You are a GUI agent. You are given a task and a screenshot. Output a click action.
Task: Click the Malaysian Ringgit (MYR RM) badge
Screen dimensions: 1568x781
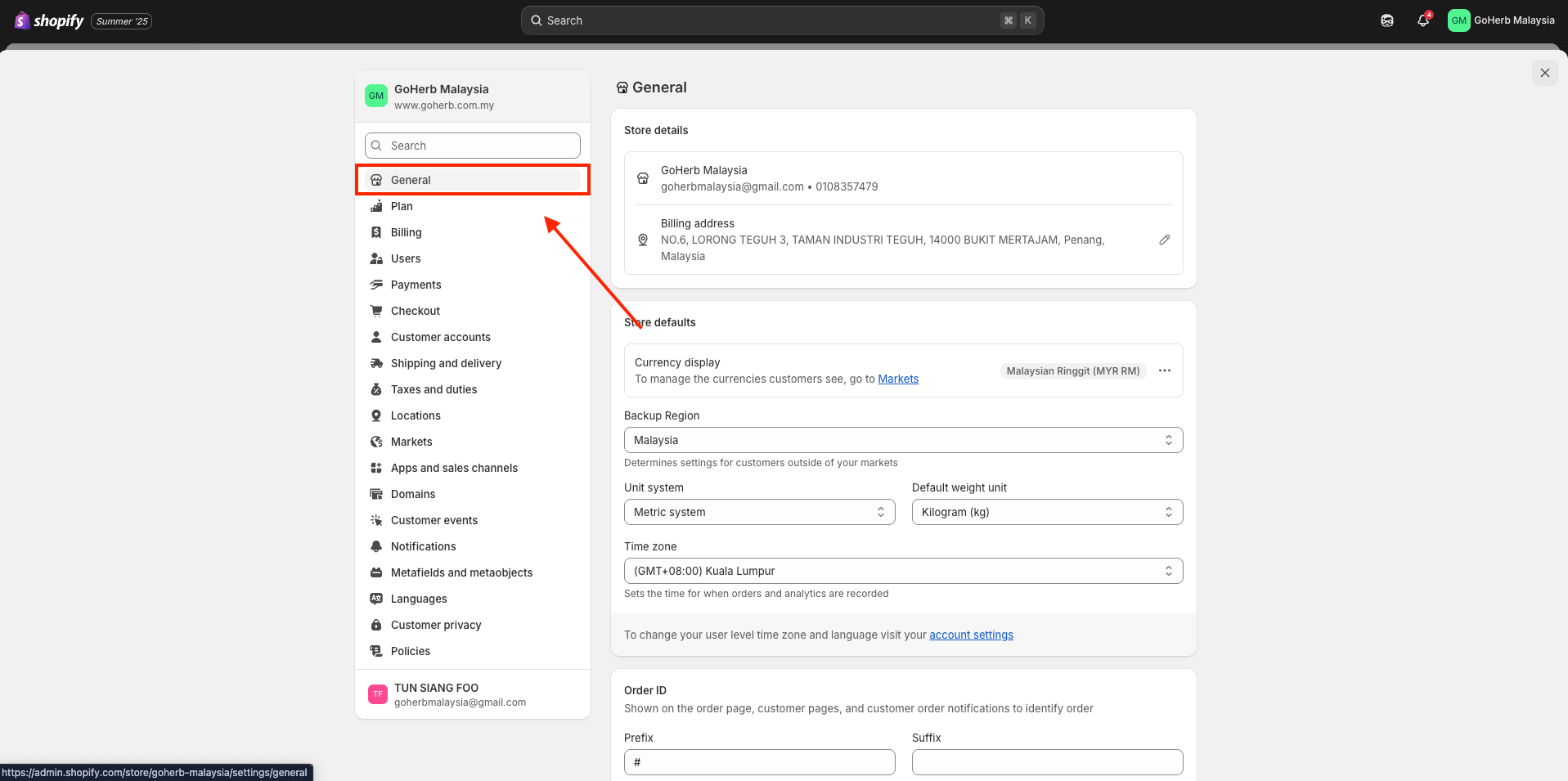[x=1073, y=370]
